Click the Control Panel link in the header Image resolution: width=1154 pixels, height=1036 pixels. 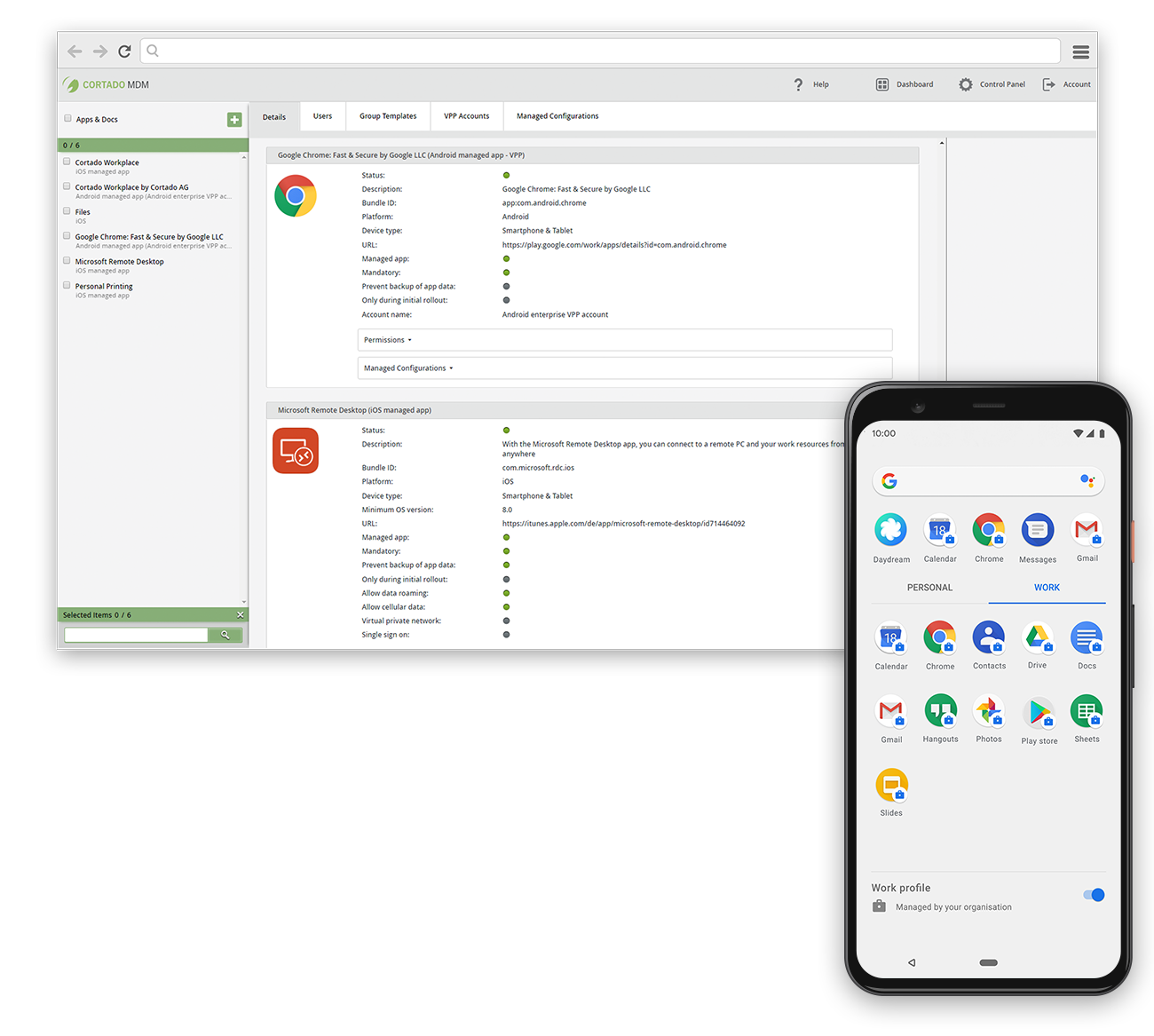click(1002, 84)
